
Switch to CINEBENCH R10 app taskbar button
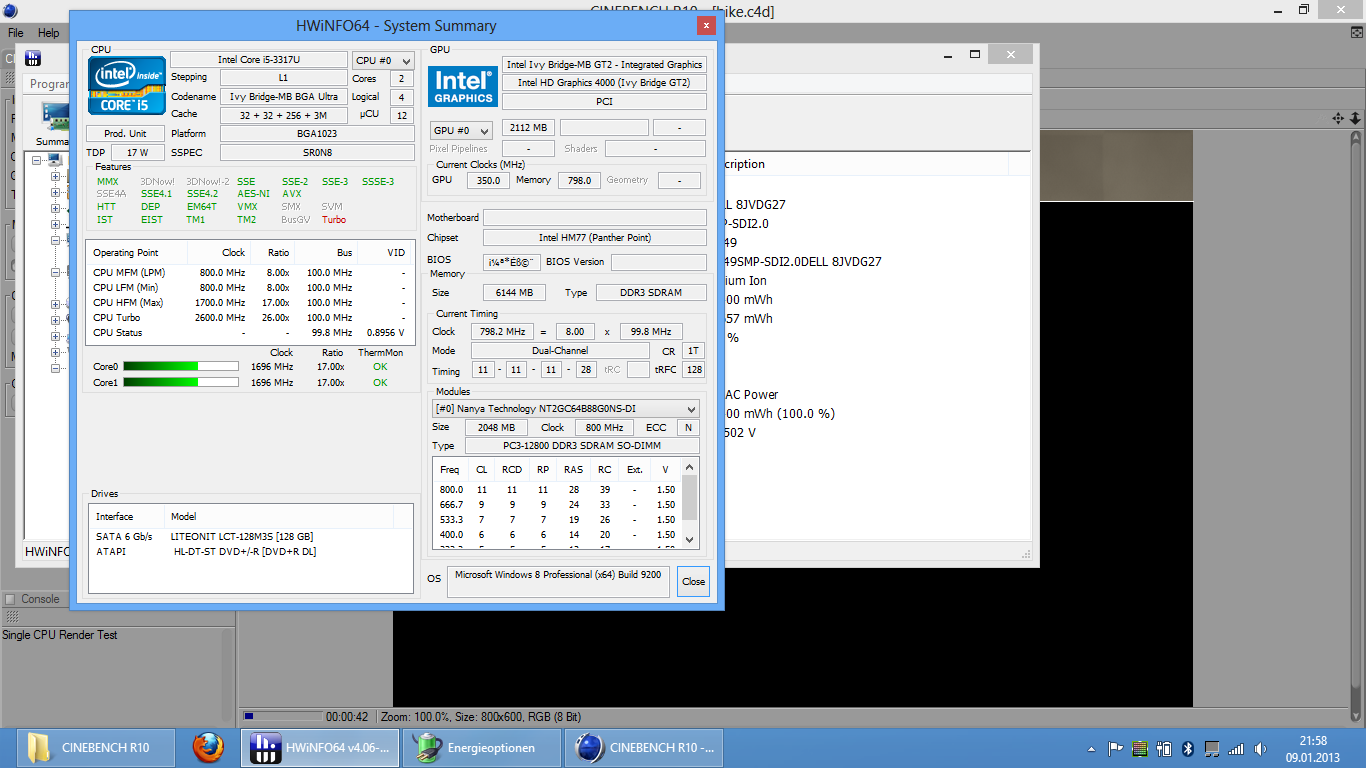tap(644, 747)
